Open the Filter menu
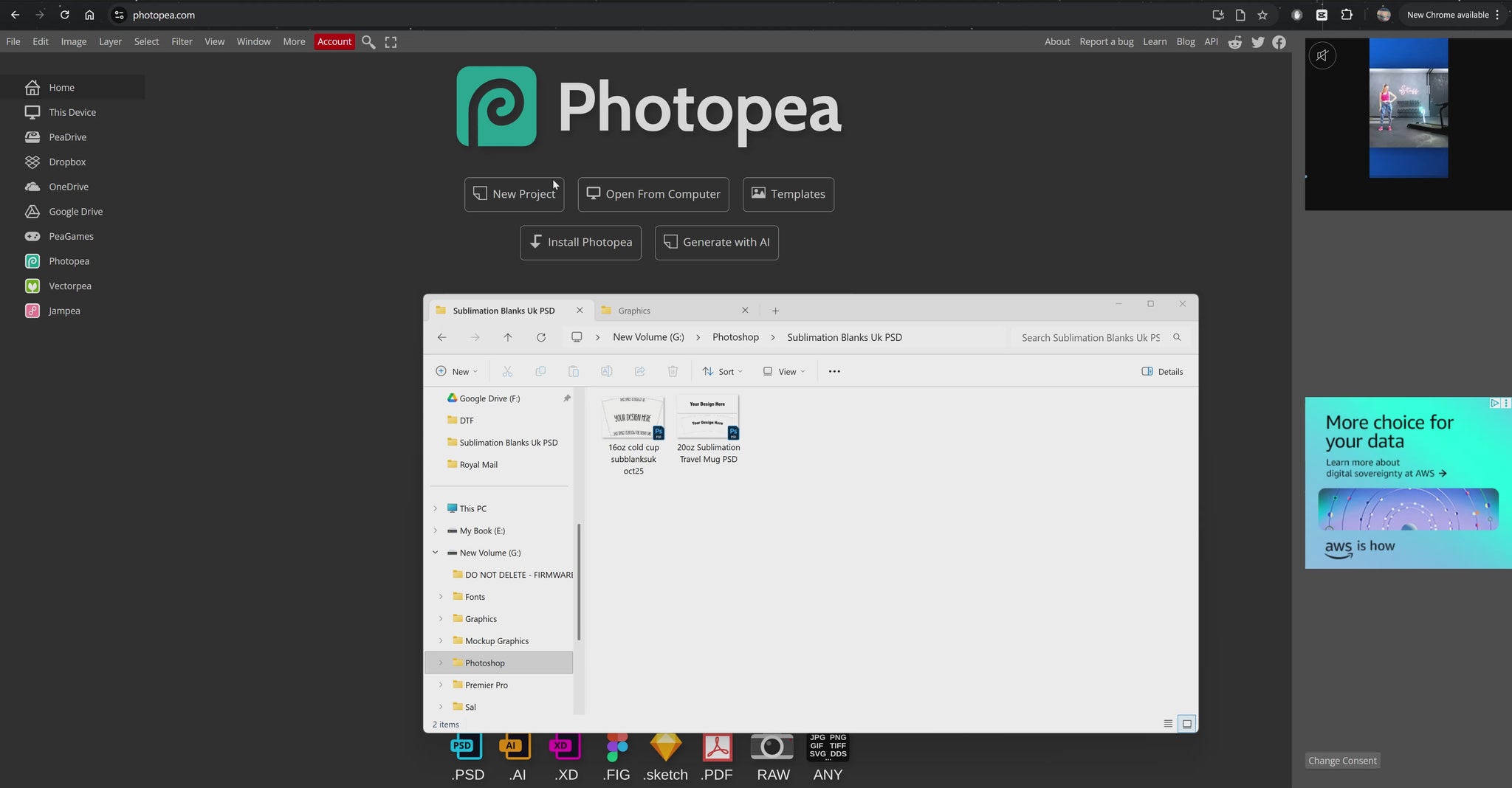Viewport: 1512px width, 788px height. 182,42
